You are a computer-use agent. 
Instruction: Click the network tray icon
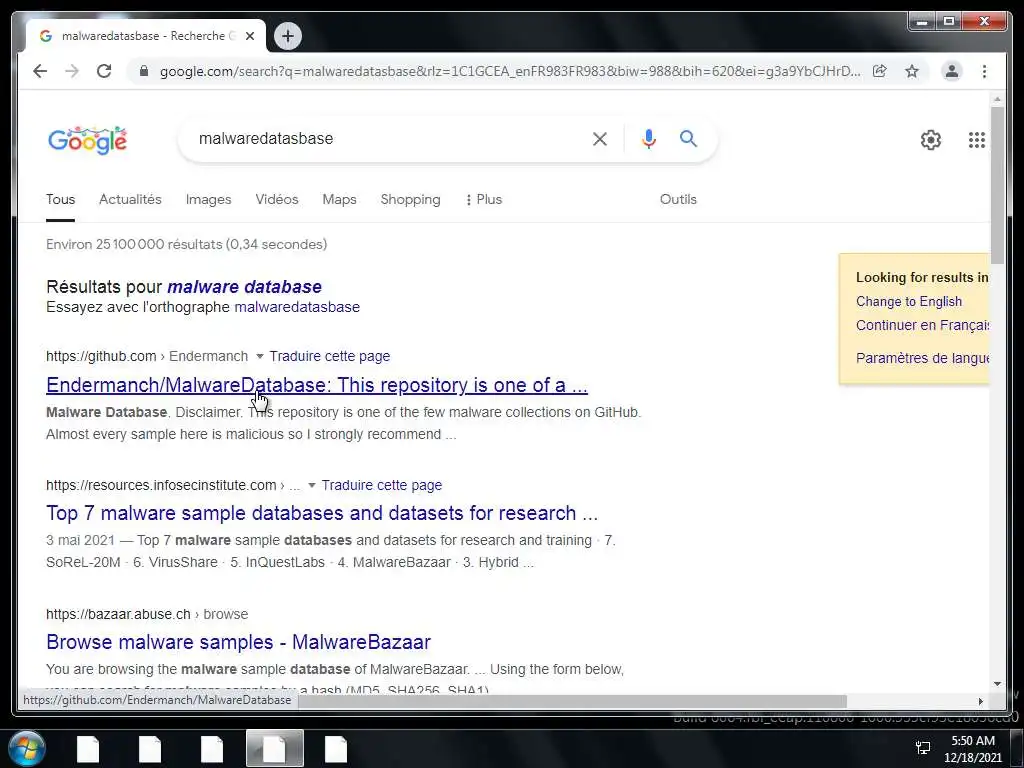tap(923, 748)
